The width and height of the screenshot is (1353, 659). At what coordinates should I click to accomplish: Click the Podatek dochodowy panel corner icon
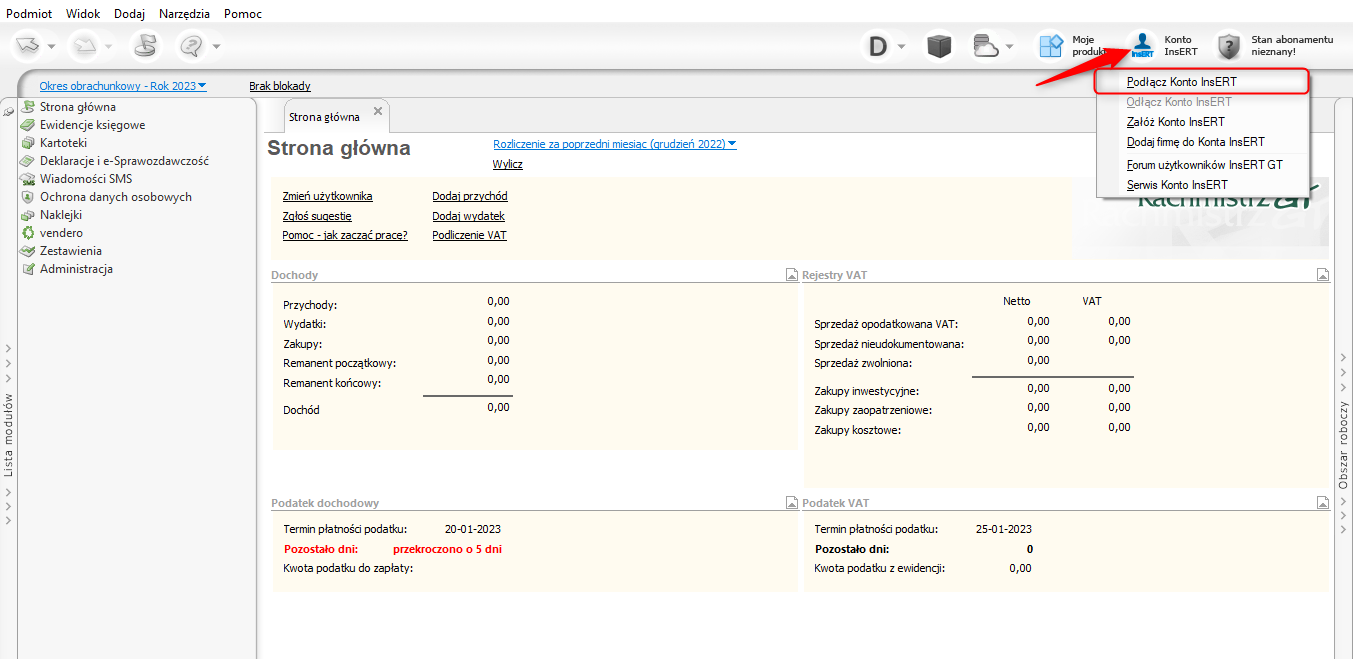[x=792, y=503]
